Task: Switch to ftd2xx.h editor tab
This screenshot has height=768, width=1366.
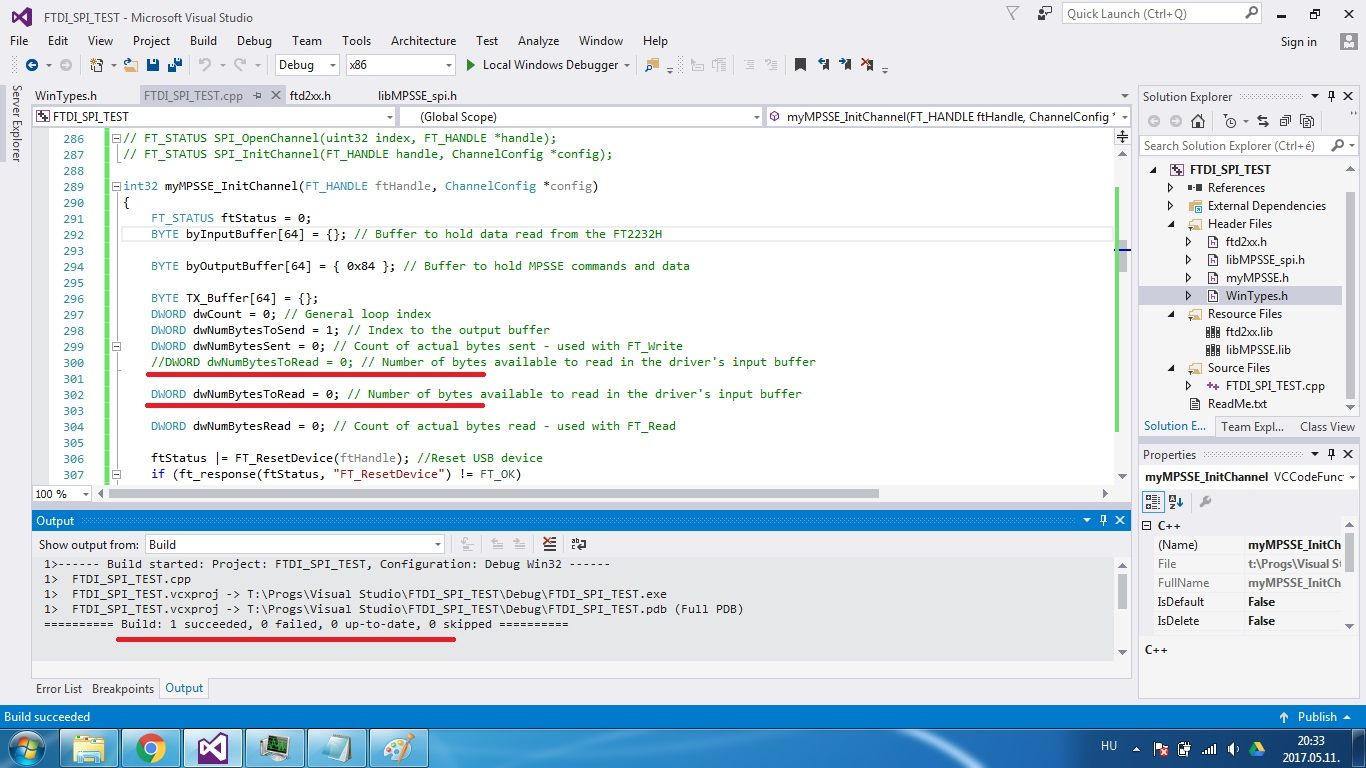Action: click(x=310, y=96)
